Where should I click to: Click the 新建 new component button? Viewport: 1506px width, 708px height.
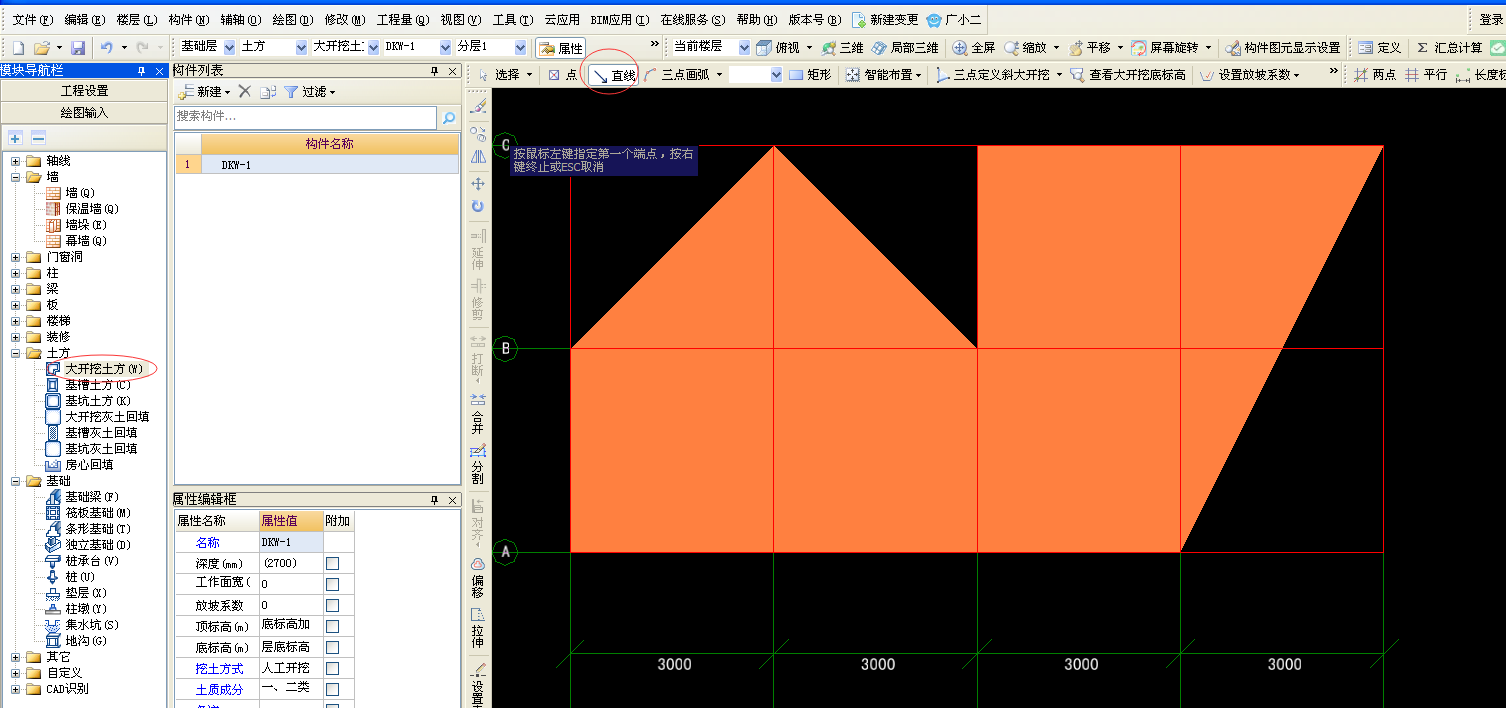[x=204, y=92]
